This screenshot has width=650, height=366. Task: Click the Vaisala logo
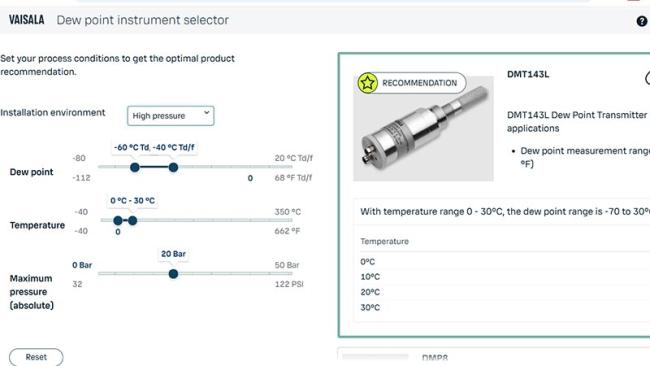tap(27, 20)
